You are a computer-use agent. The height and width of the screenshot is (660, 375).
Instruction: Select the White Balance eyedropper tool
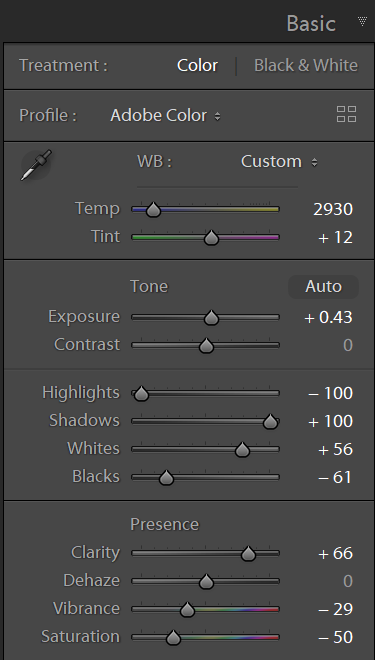36,165
